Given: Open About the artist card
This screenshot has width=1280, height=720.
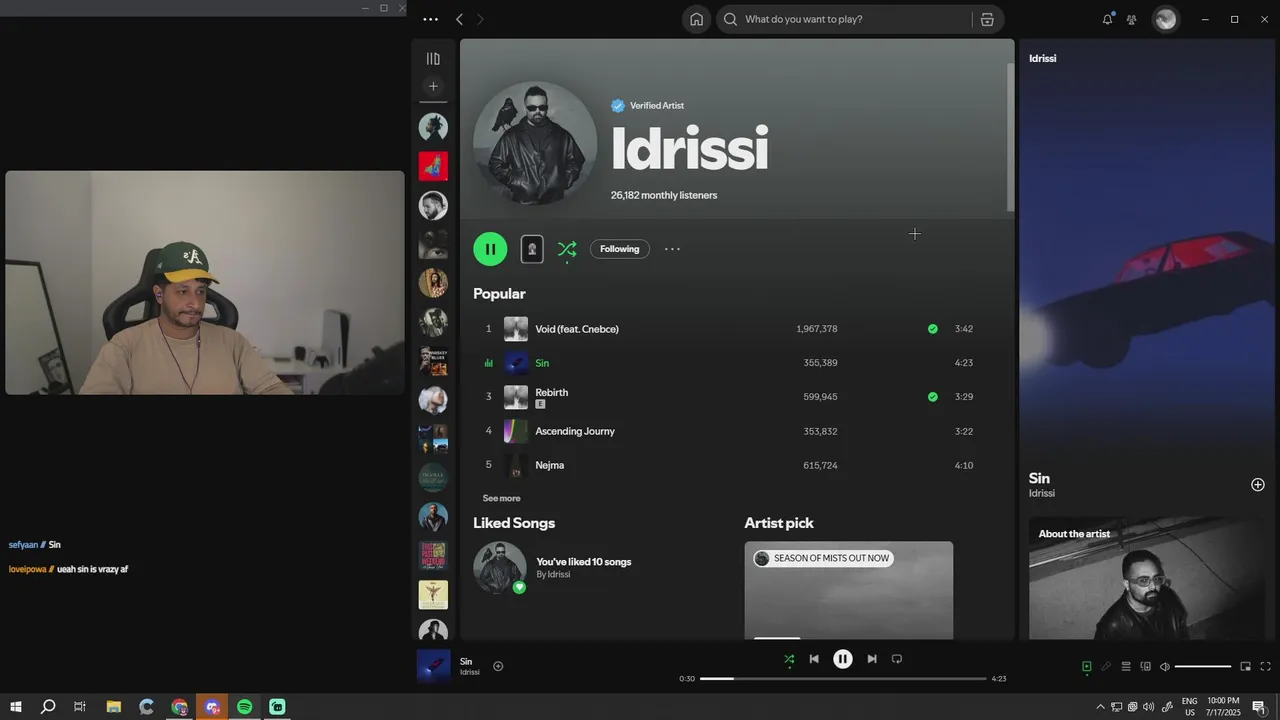Looking at the screenshot, I should [1146, 578].
